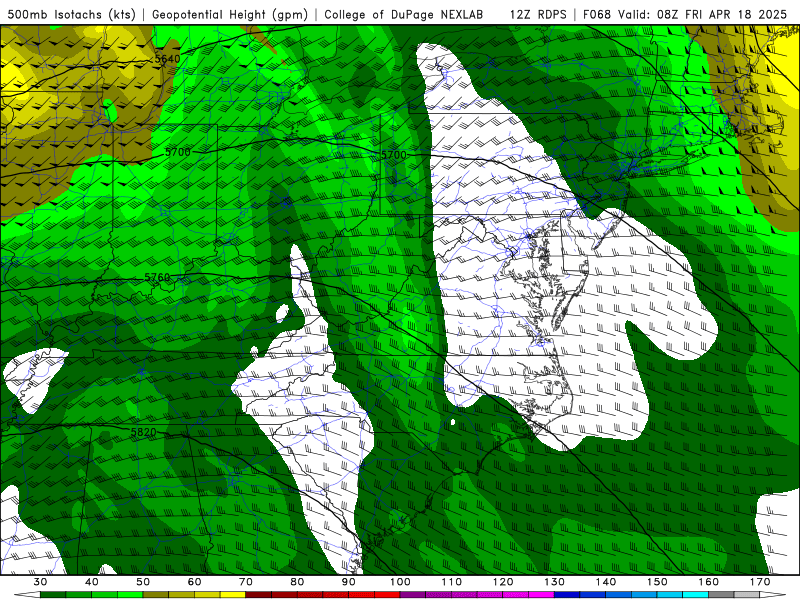Pick the bright yellow swatch ending at 70
The height and width of the screenshot is (600, 800).
233,595
